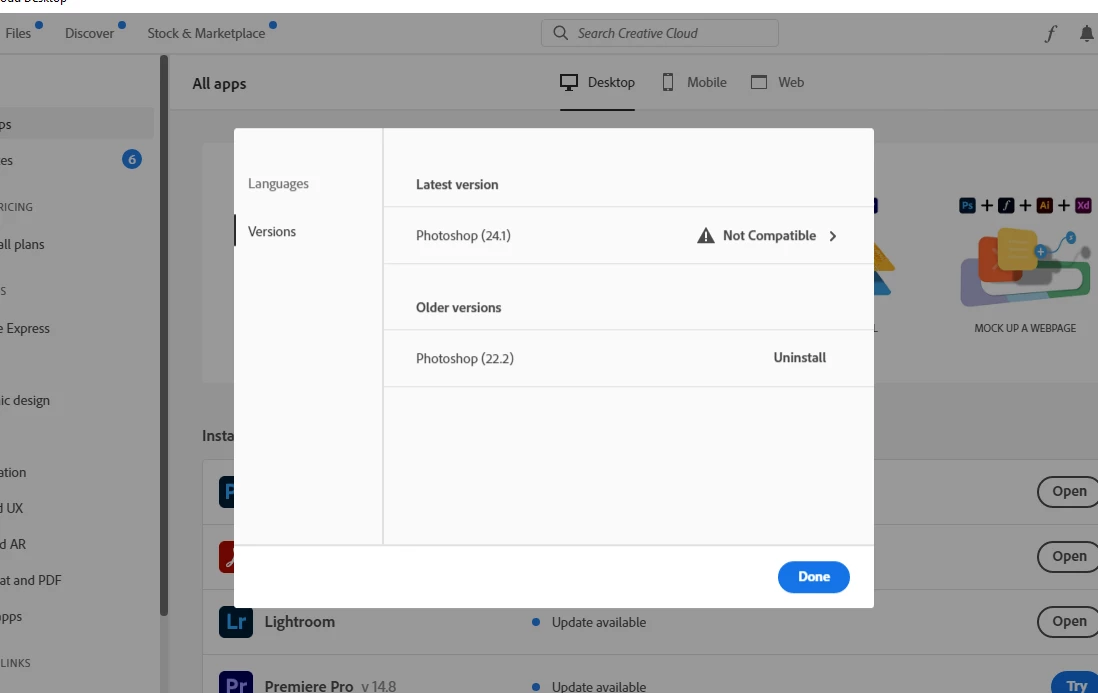1098x693 pixels.
Task: Click the Lightroom app icon
Action: (236, 621)
